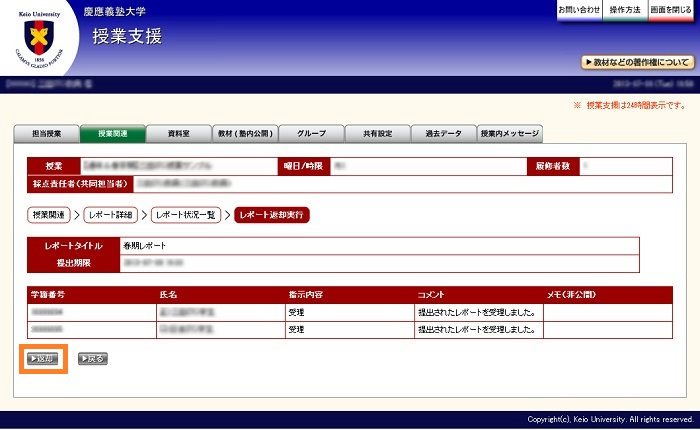Image resolution: width=700 pixels, height=430 pixels.
Task: Go to the グループ tab
Action: coord(311,133)
